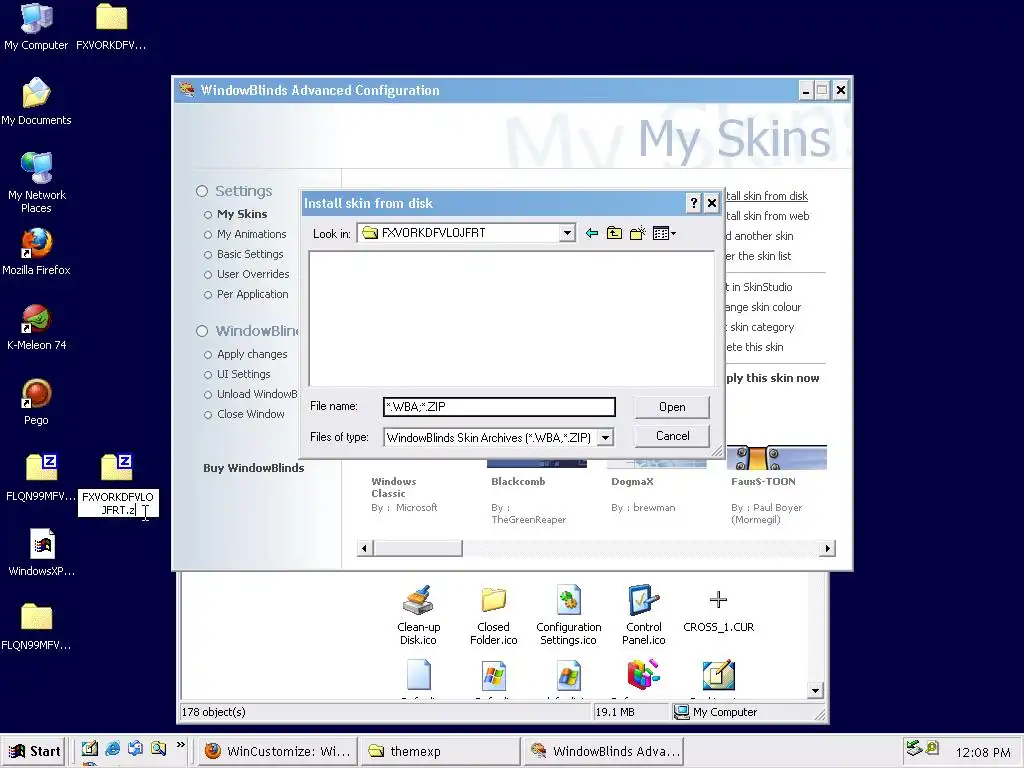Switch to themexp taskbar item
This screenshot has width=1024, height=768.
[x=440, y=751]
